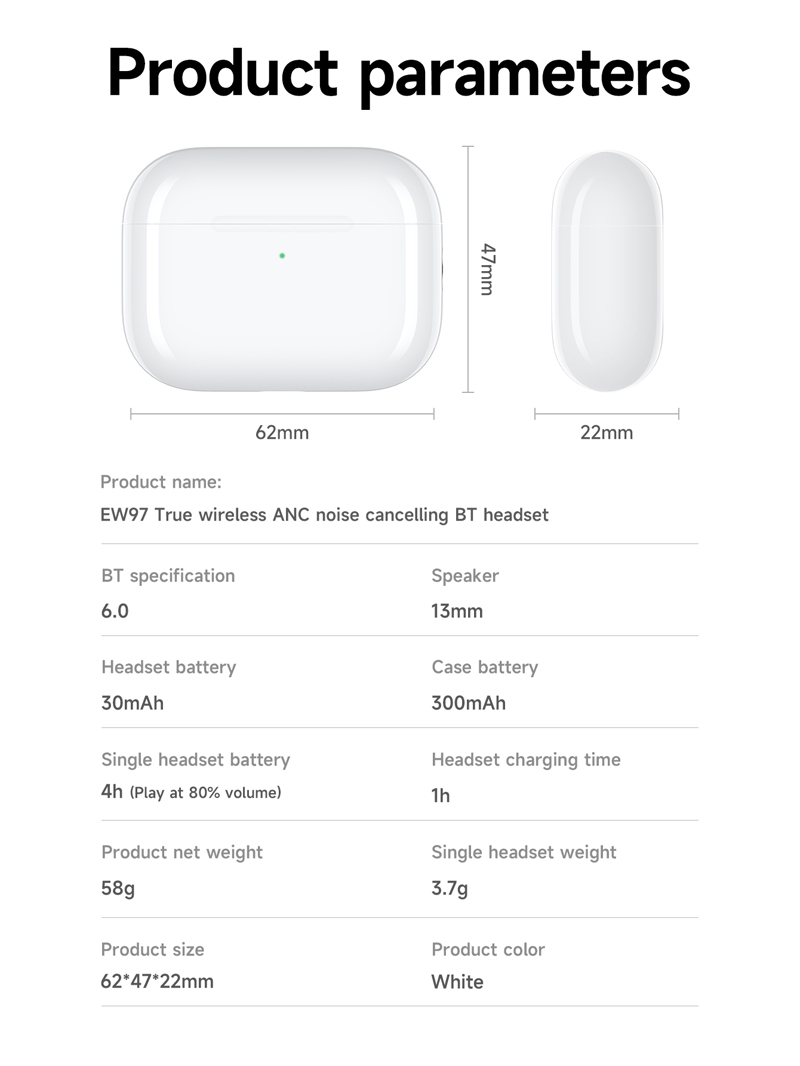The height and width of the screenshot is (1066, 800).
Task: Select the 3.7g single headset weight value
Action: tap(449, 888)
